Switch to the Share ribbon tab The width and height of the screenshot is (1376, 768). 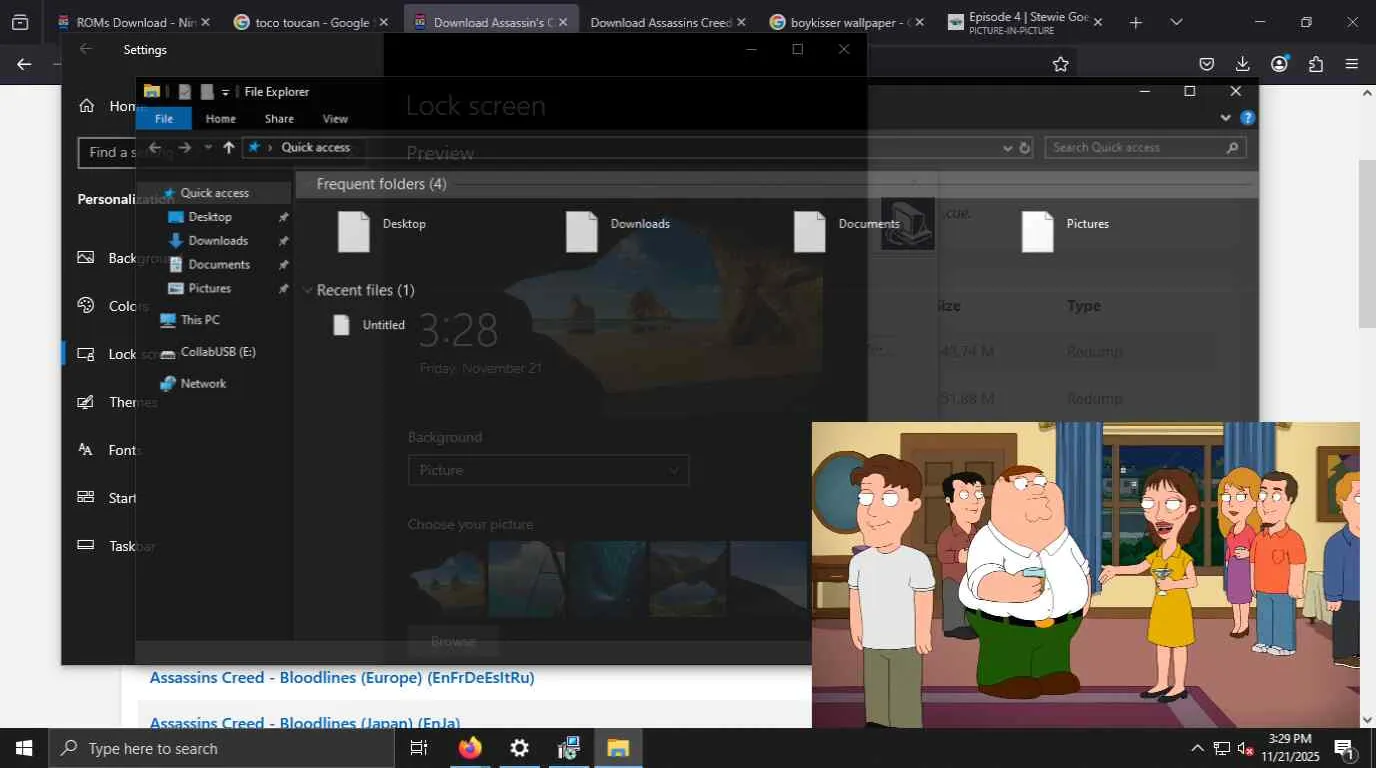[279, 118]
